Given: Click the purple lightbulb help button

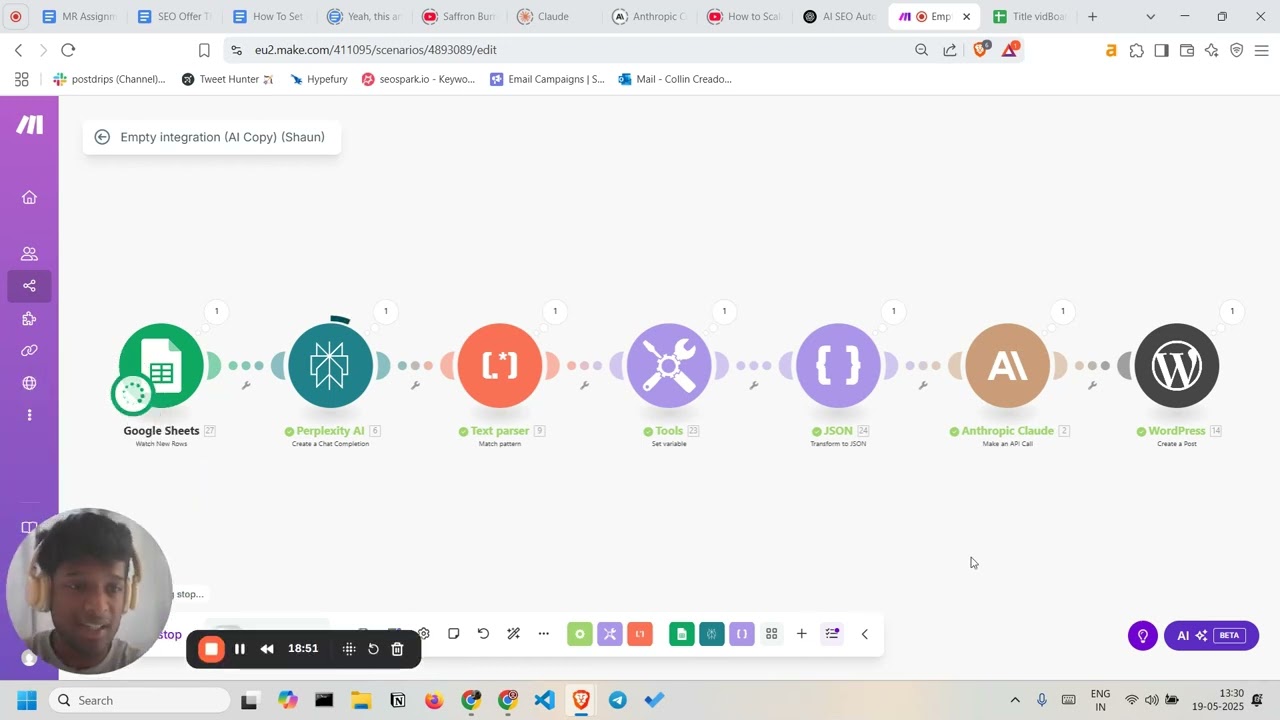Looking at the screenshot, I should [1143, 636].
